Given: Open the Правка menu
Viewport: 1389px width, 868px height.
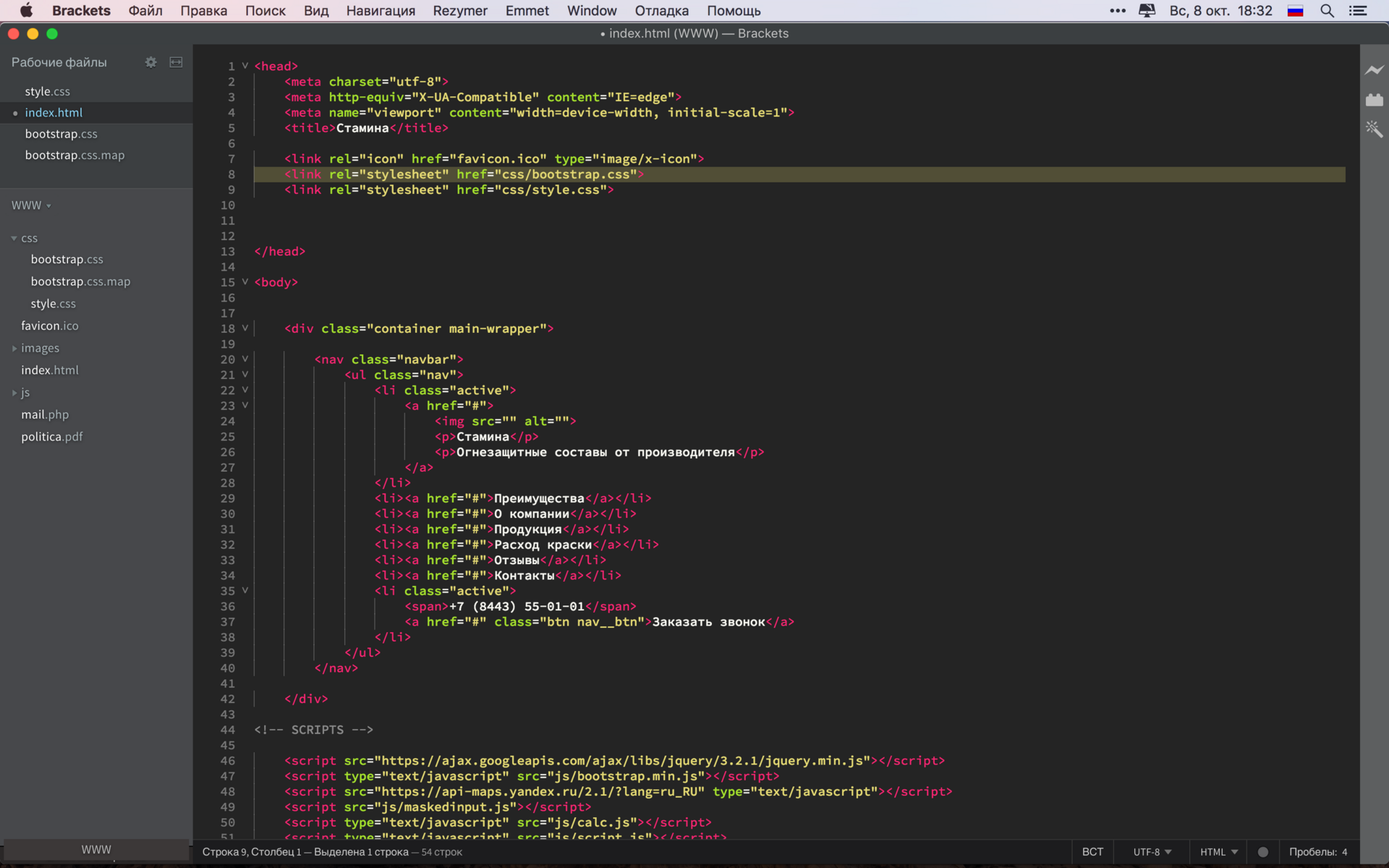Looking at the screenshot, I should (203, 11).
